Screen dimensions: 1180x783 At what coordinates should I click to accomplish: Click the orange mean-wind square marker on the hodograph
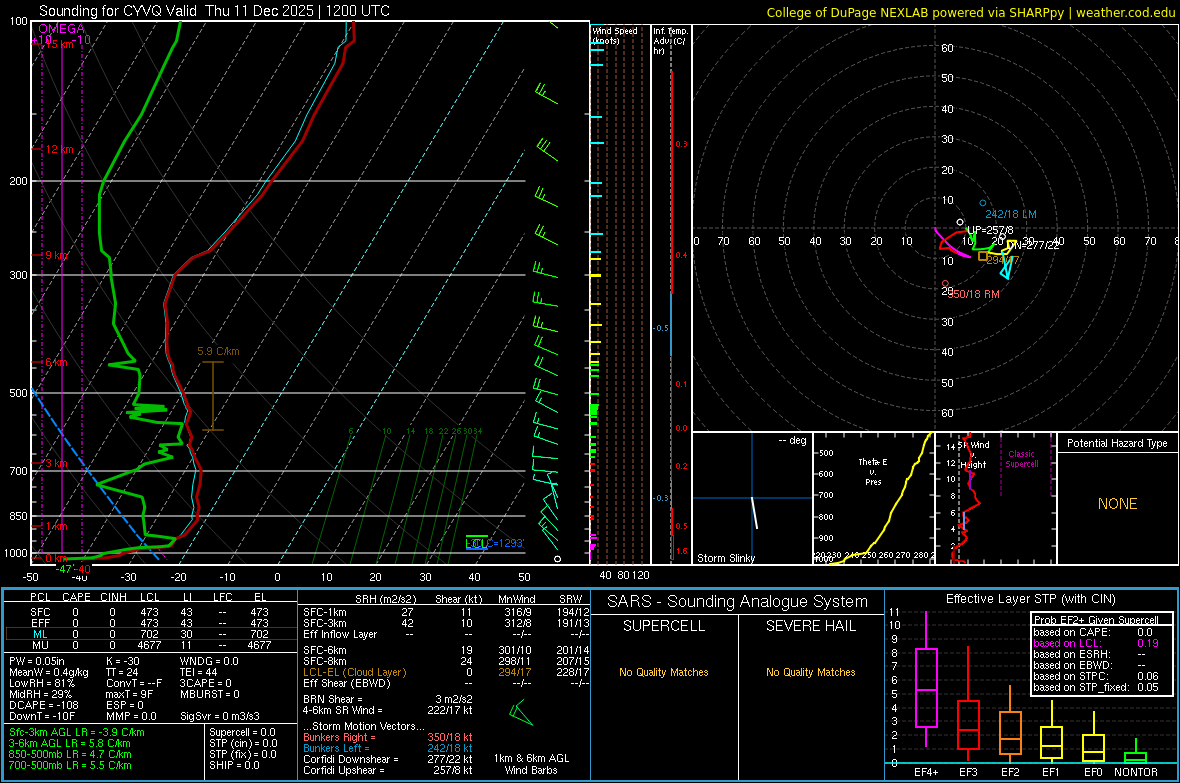point(983,256)
